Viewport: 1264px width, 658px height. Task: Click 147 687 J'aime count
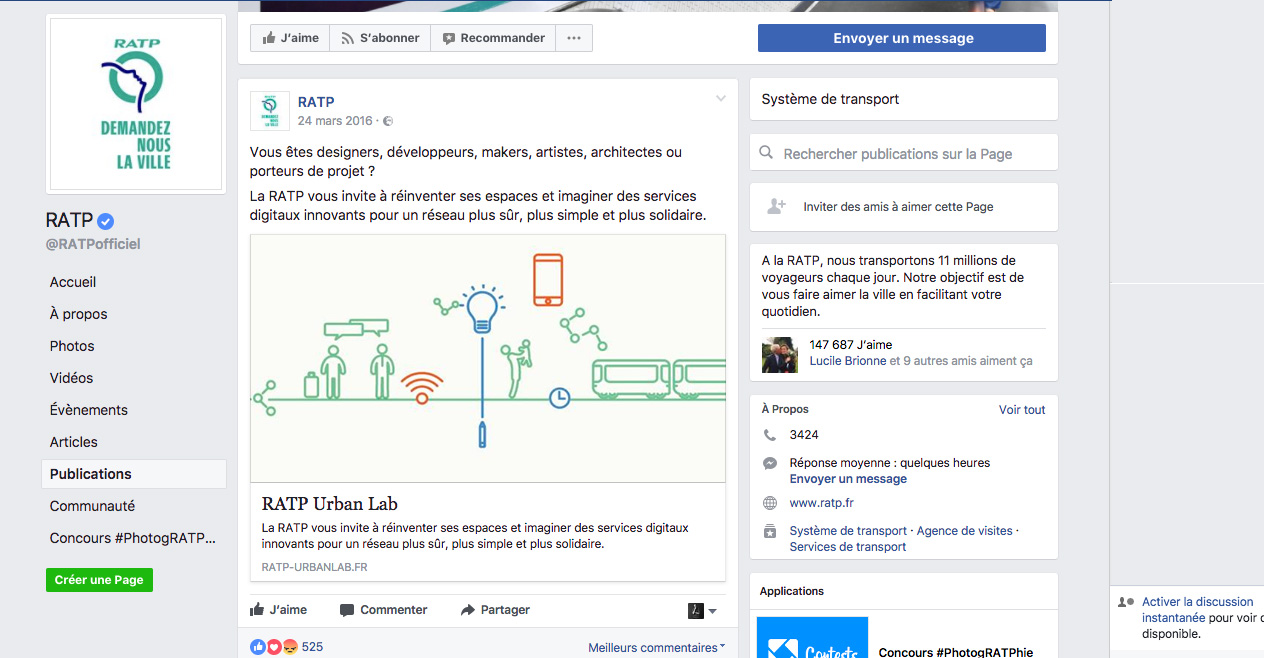(851, 345)
